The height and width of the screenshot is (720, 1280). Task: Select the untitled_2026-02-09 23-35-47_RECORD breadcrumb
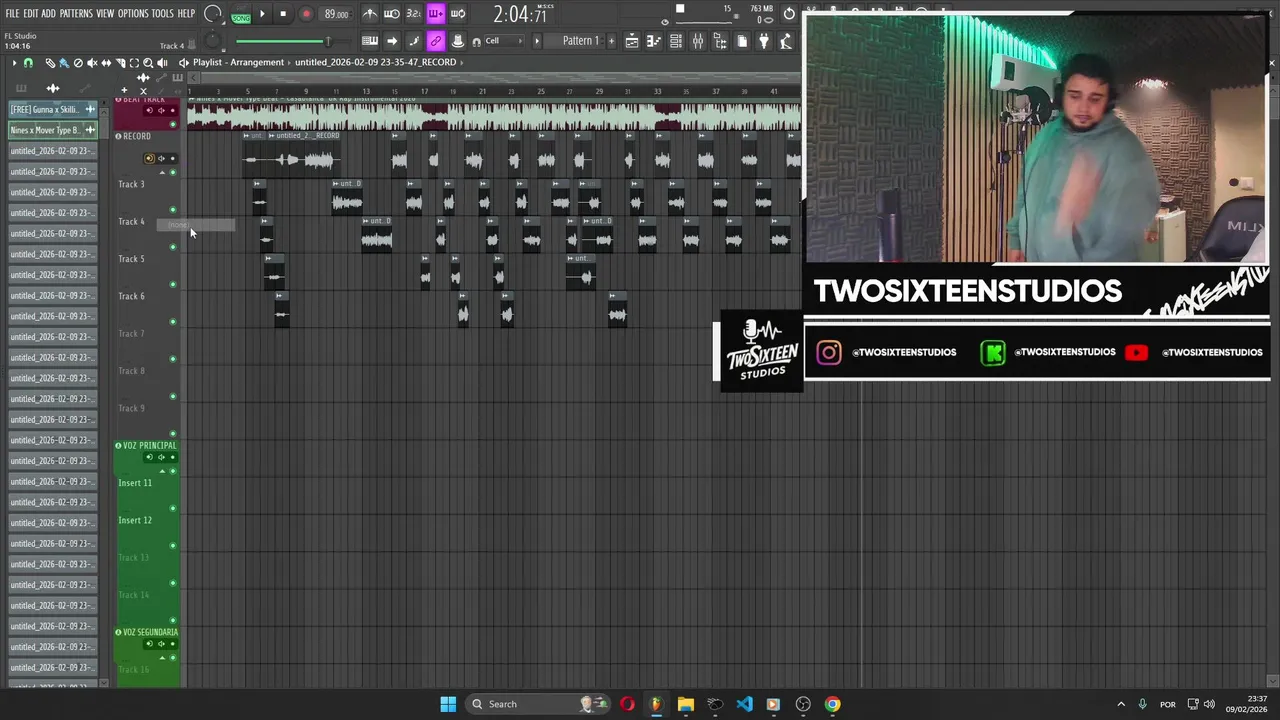pos(375,62)
